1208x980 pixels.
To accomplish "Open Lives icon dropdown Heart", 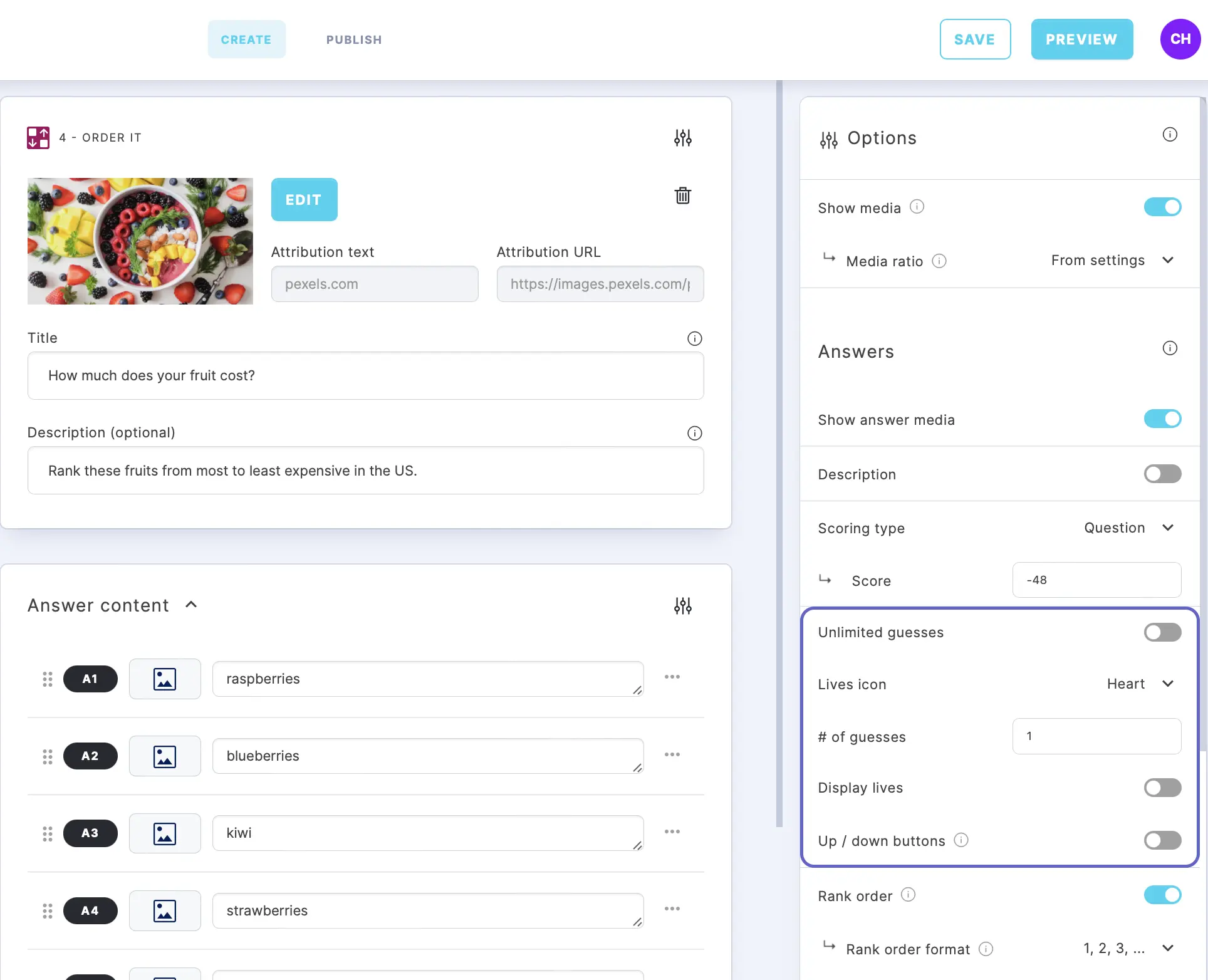I will [1140, 684].
